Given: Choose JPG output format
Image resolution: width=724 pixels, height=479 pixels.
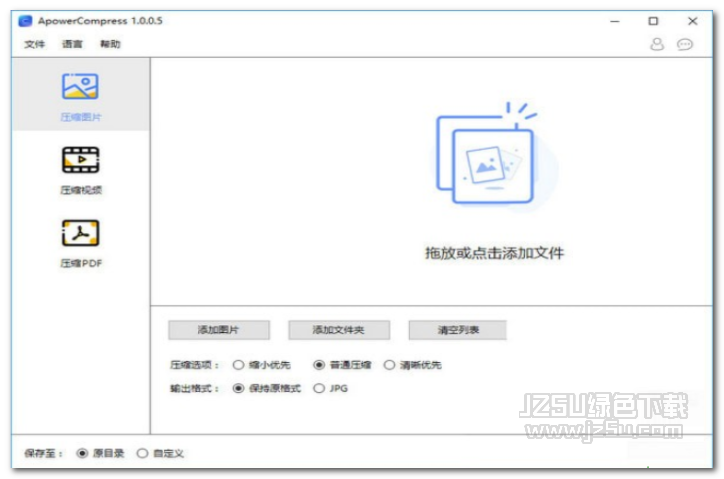Looking at the screenshot, I should [330, 388].
